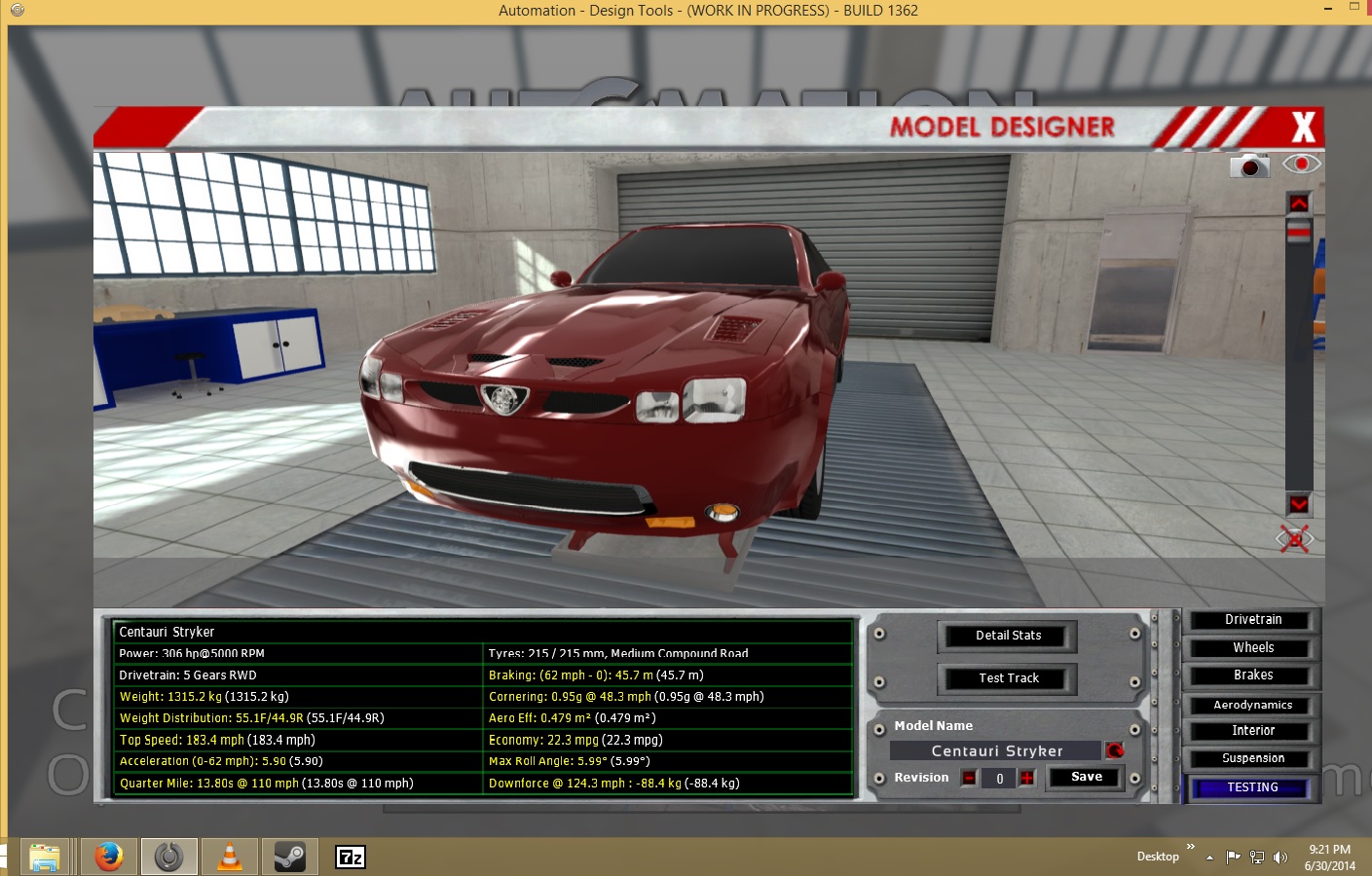
Task: Open the network status tray icon
Action: click(1257, 858)
